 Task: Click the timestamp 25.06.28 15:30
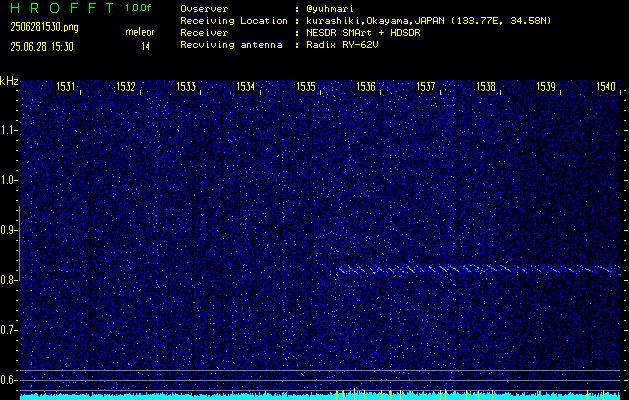pyautogui.click(x=42, y=47)
